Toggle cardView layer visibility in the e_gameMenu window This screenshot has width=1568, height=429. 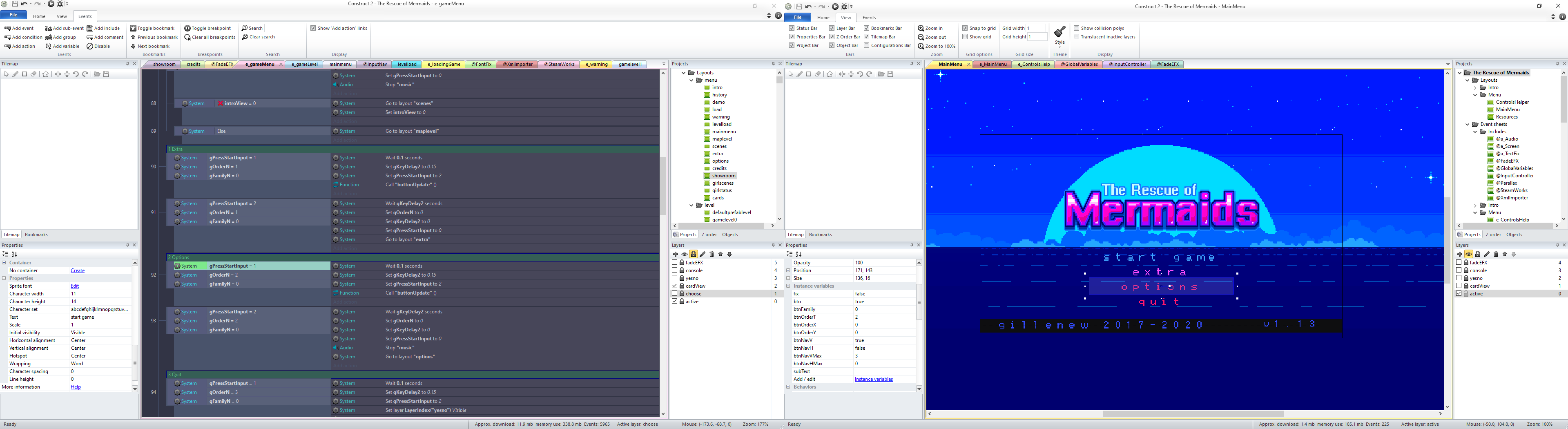[x=674, y=286]
